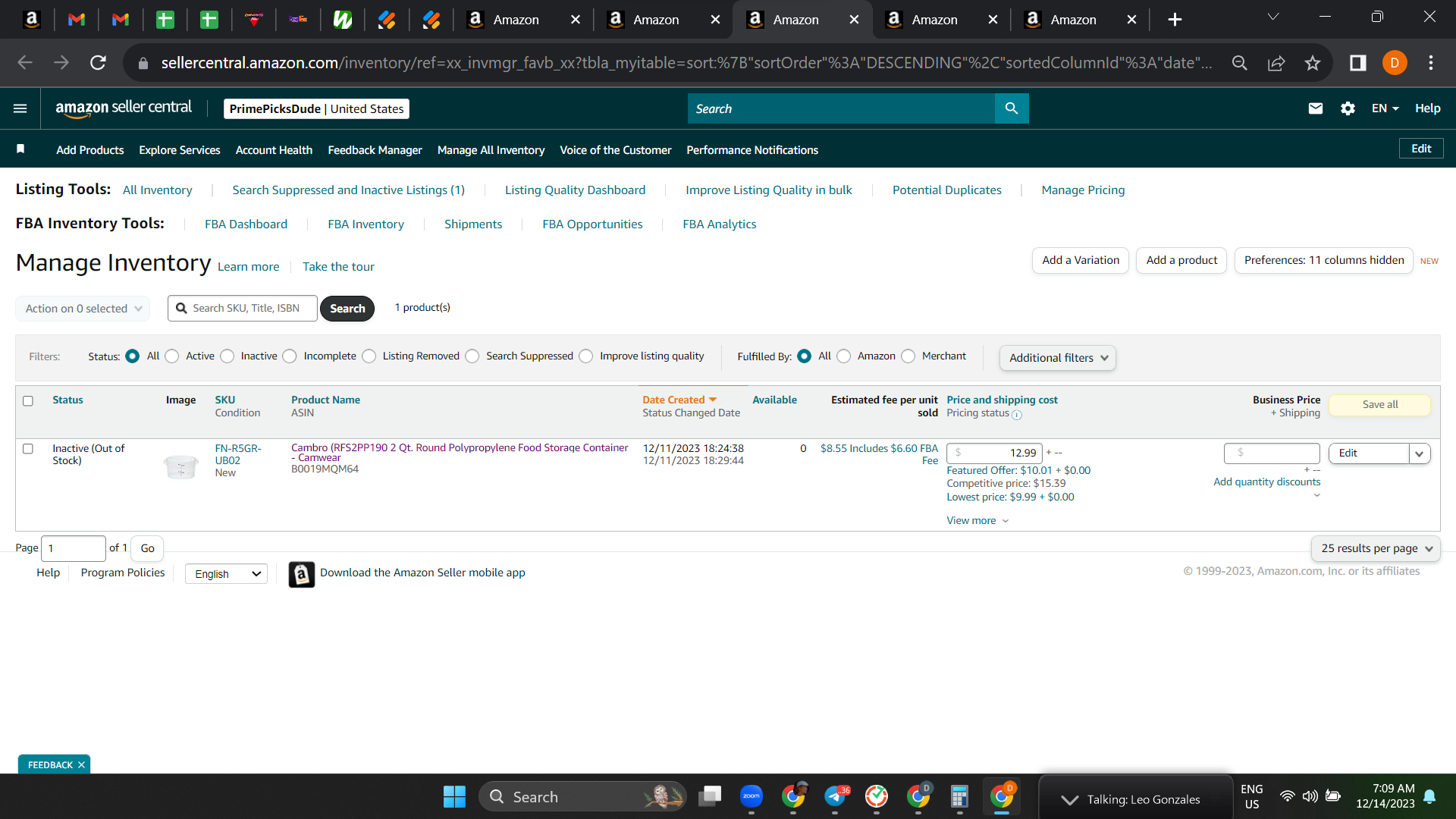1456x819 pixels.
Task: Click the Amazon Seller mobile app icon
Action: pos(302,574)
